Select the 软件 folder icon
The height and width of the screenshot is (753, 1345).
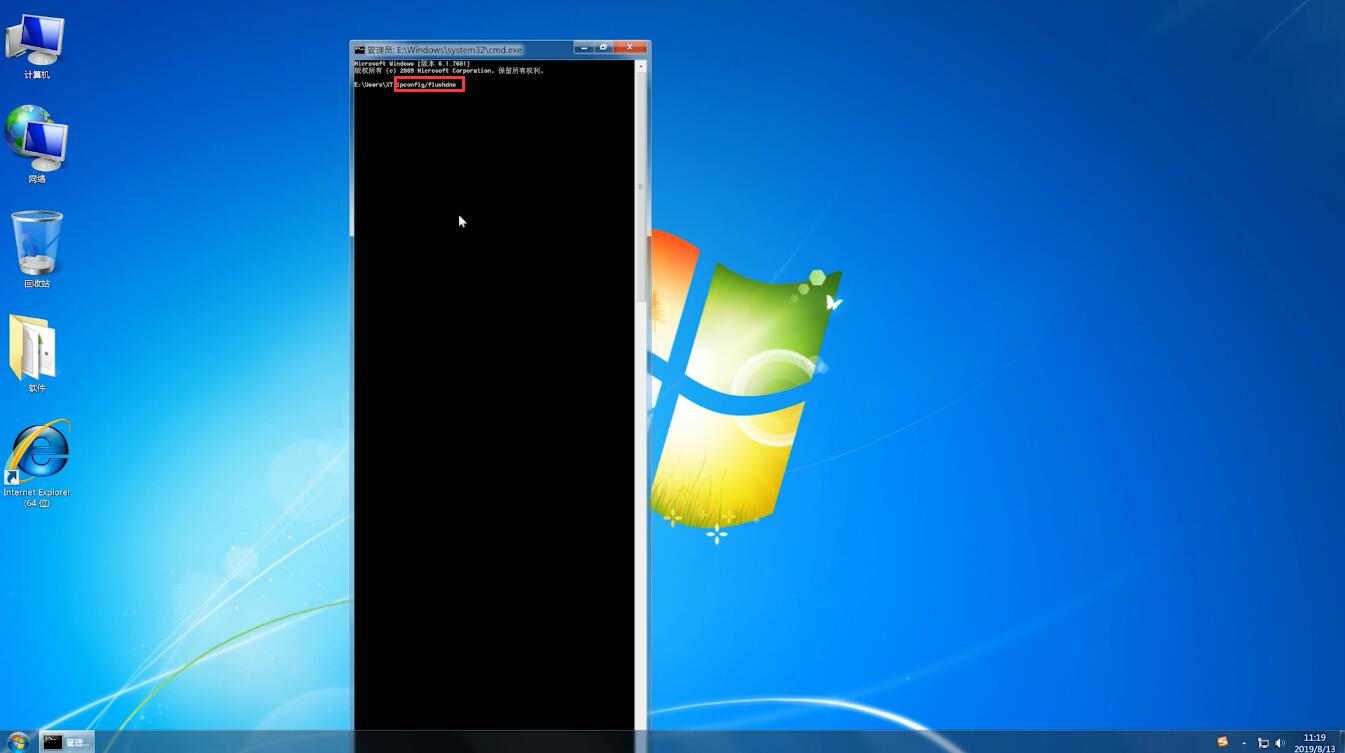click(x=36, y=353)
